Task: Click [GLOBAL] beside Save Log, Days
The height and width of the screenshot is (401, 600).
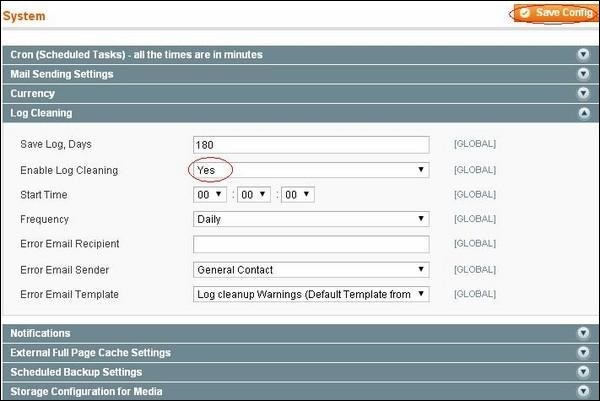Action: pyautogui.click(x=475, y=144)
